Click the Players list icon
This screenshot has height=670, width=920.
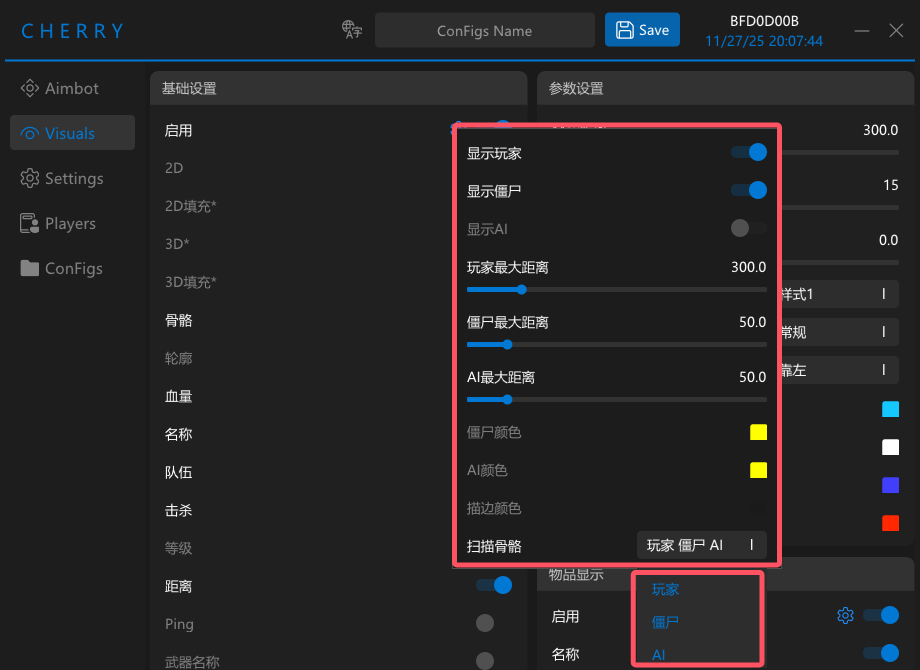point(29,224)
